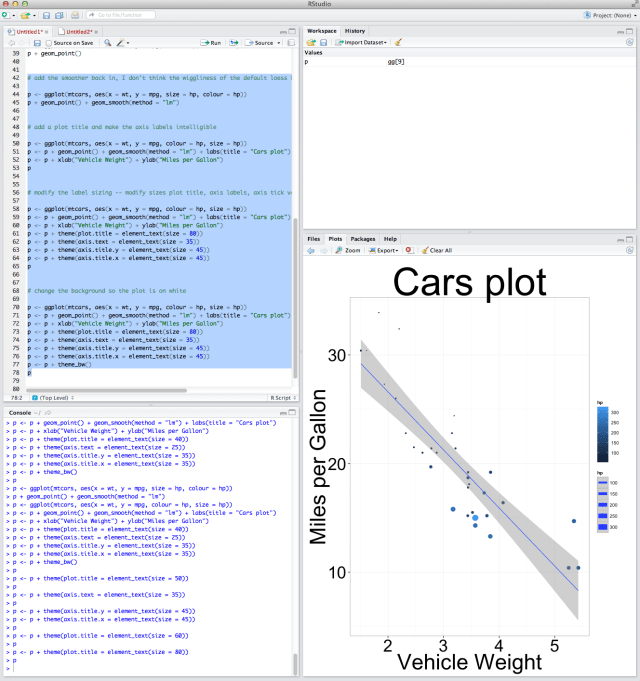Open the R Script file type dropdown

(x=283, y=398)
